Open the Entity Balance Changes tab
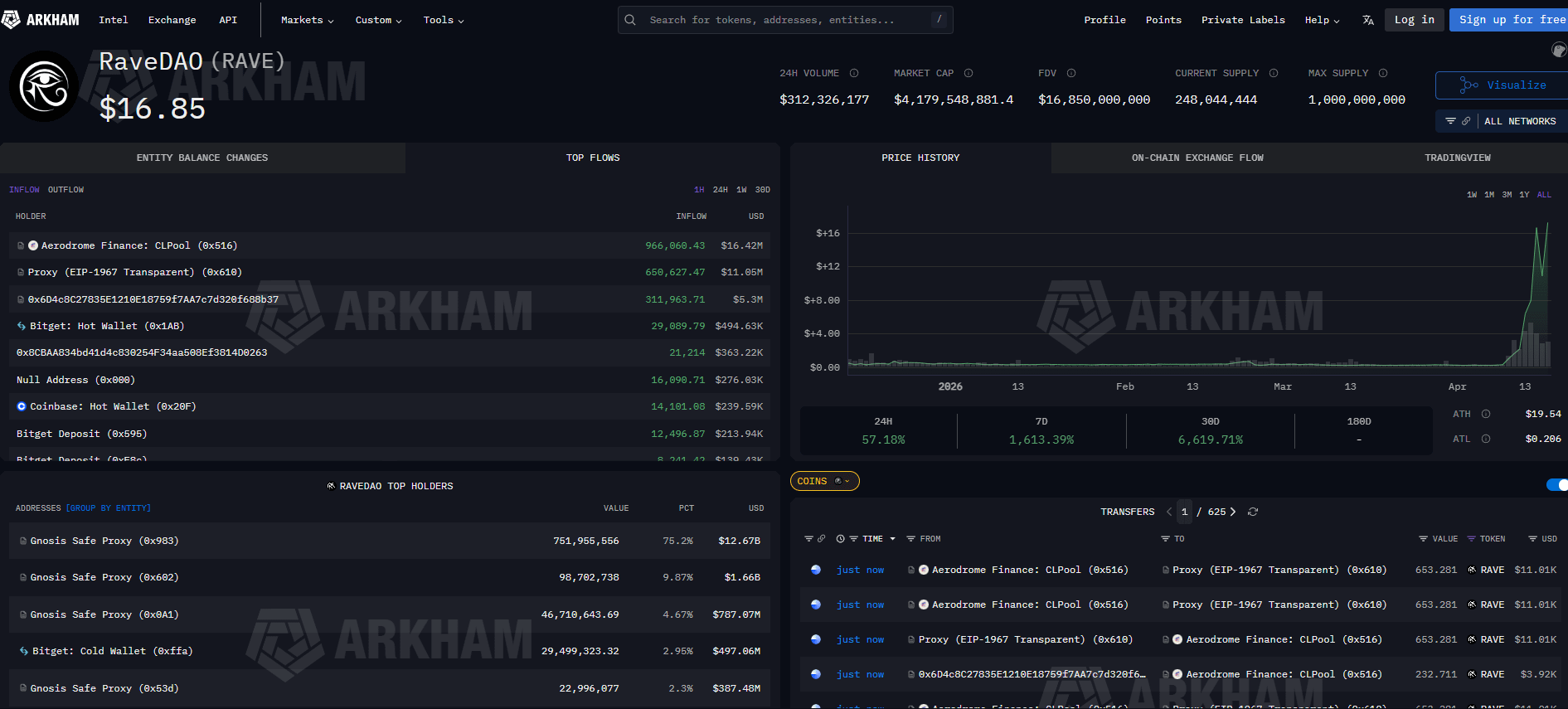Screen dimensions: 1568x709 coord(202,158)
